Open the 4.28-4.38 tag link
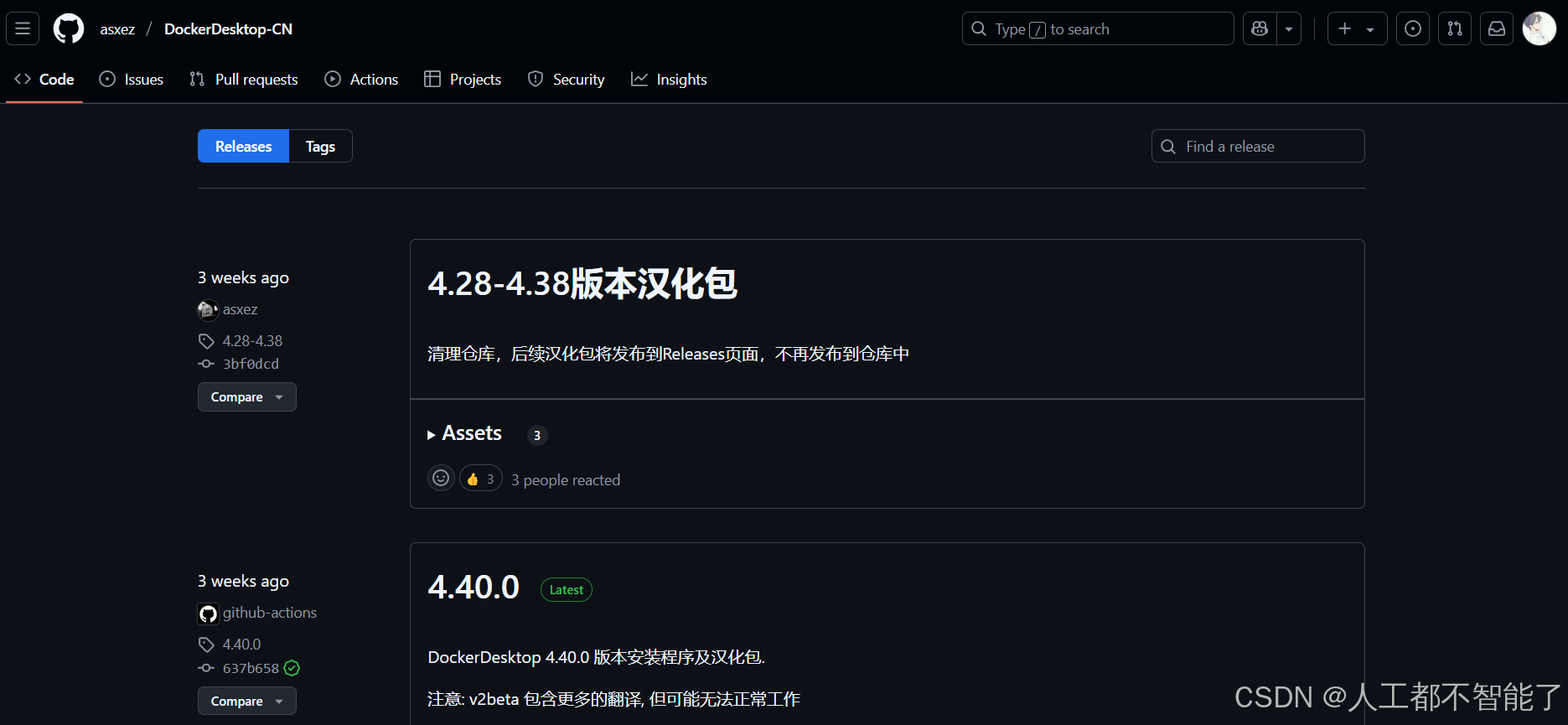Viewport: 1568px width, 725px height. [x=252, y=341]
